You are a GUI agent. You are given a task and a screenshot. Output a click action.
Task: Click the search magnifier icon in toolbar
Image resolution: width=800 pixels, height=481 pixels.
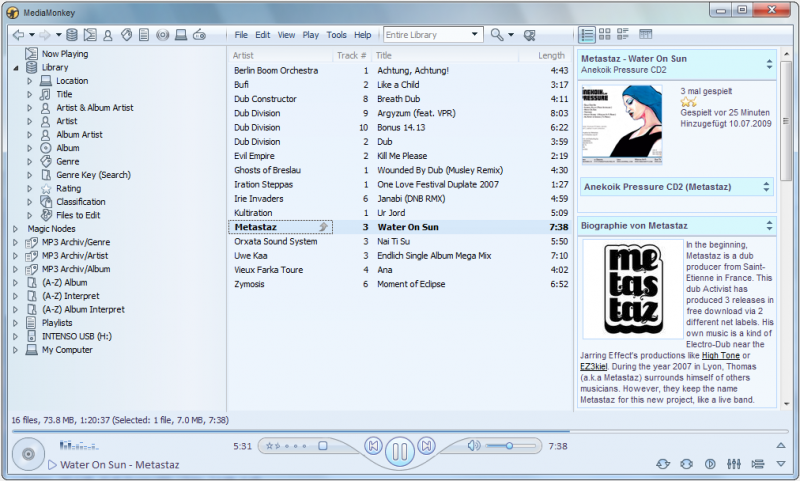497,35
